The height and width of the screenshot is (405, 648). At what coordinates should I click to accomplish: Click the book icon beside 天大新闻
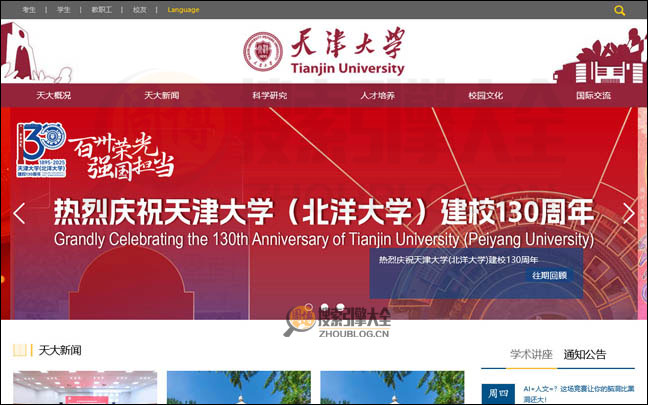[20, 350]
